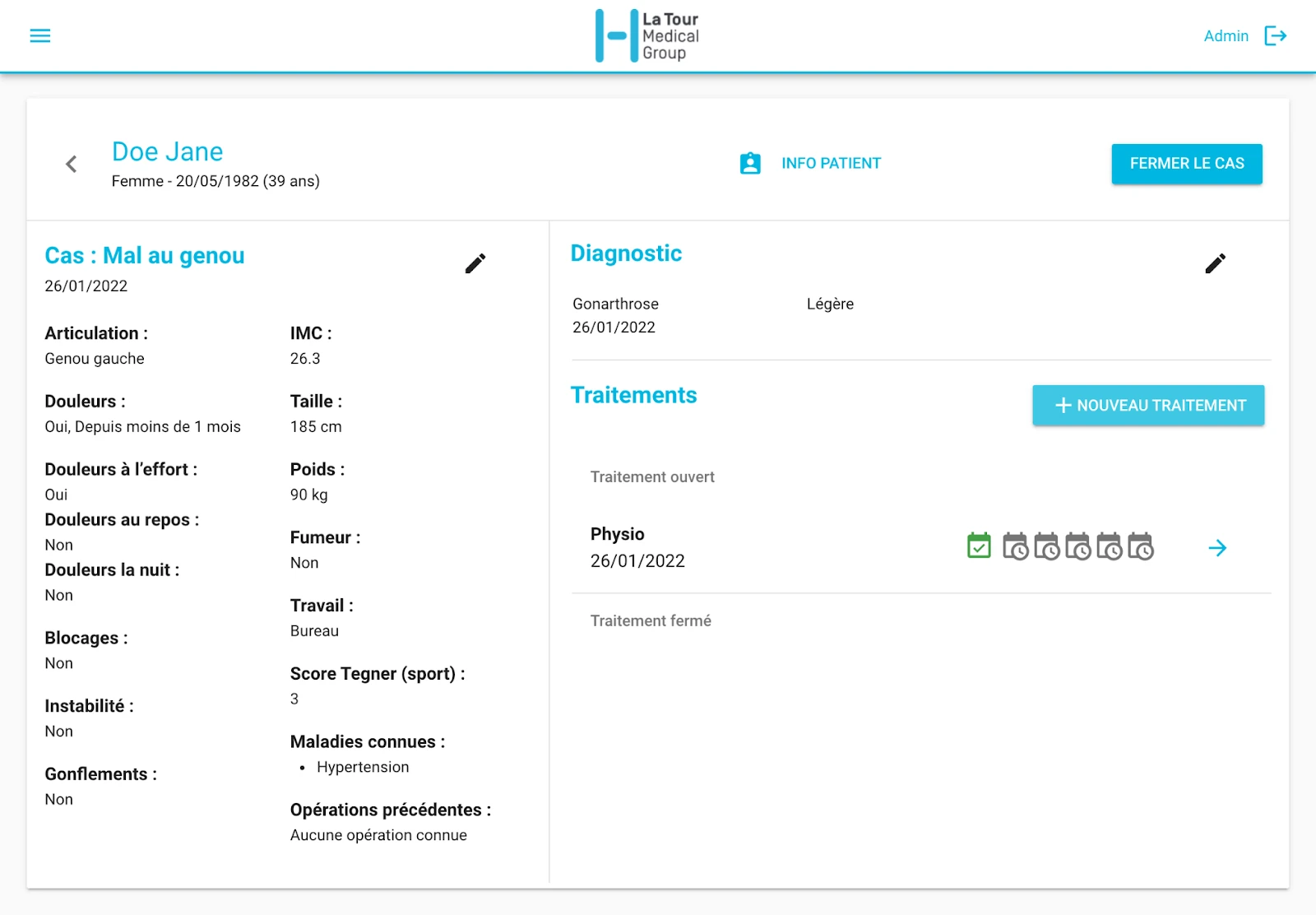Click the La Tour Medical Group logo
Image resolution: width=1316 pixels, height=915 pixels.
(648, 36)
